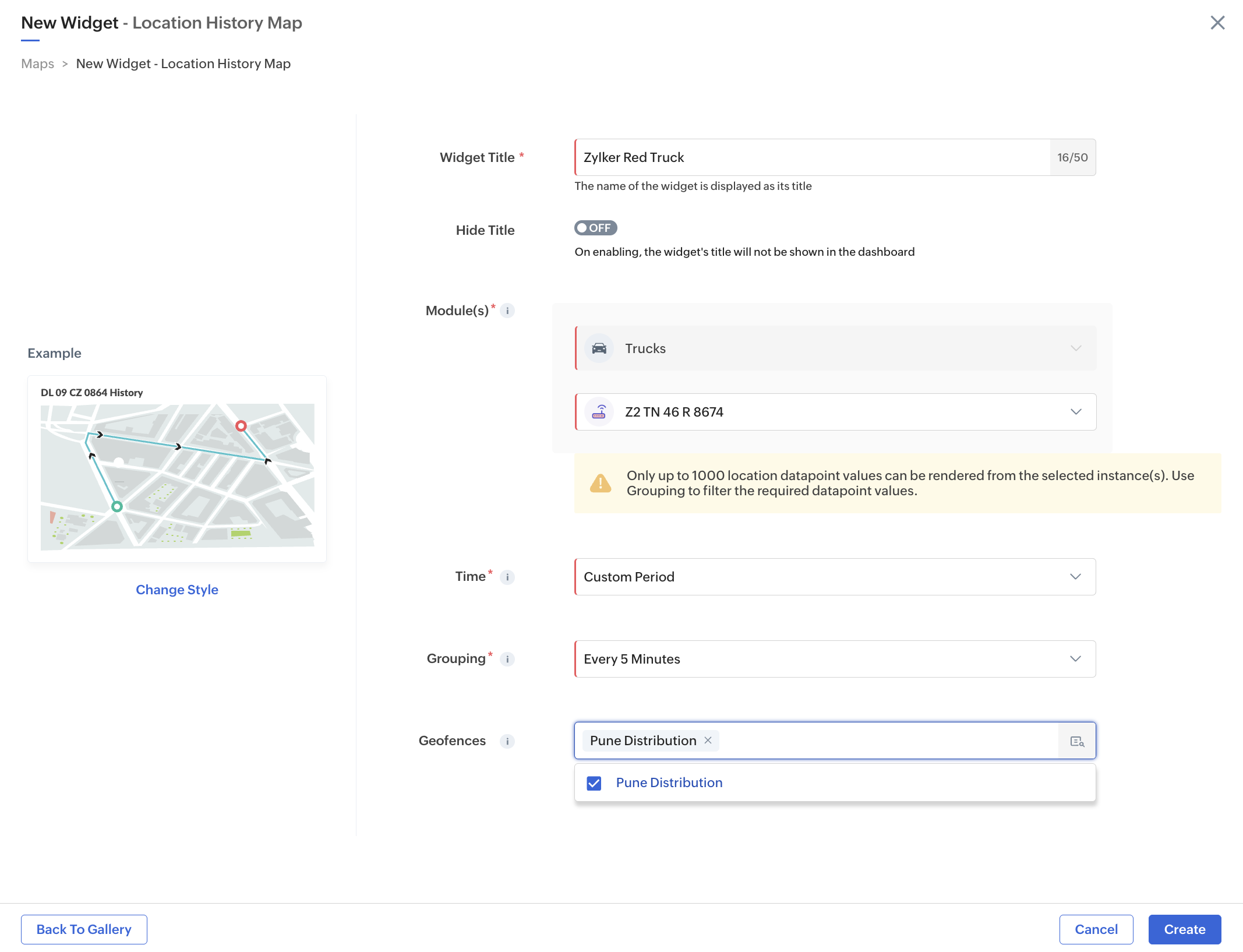Open the Custom Period time dropdown
Screen dimensions: 1243x952
coord(1075,577)
